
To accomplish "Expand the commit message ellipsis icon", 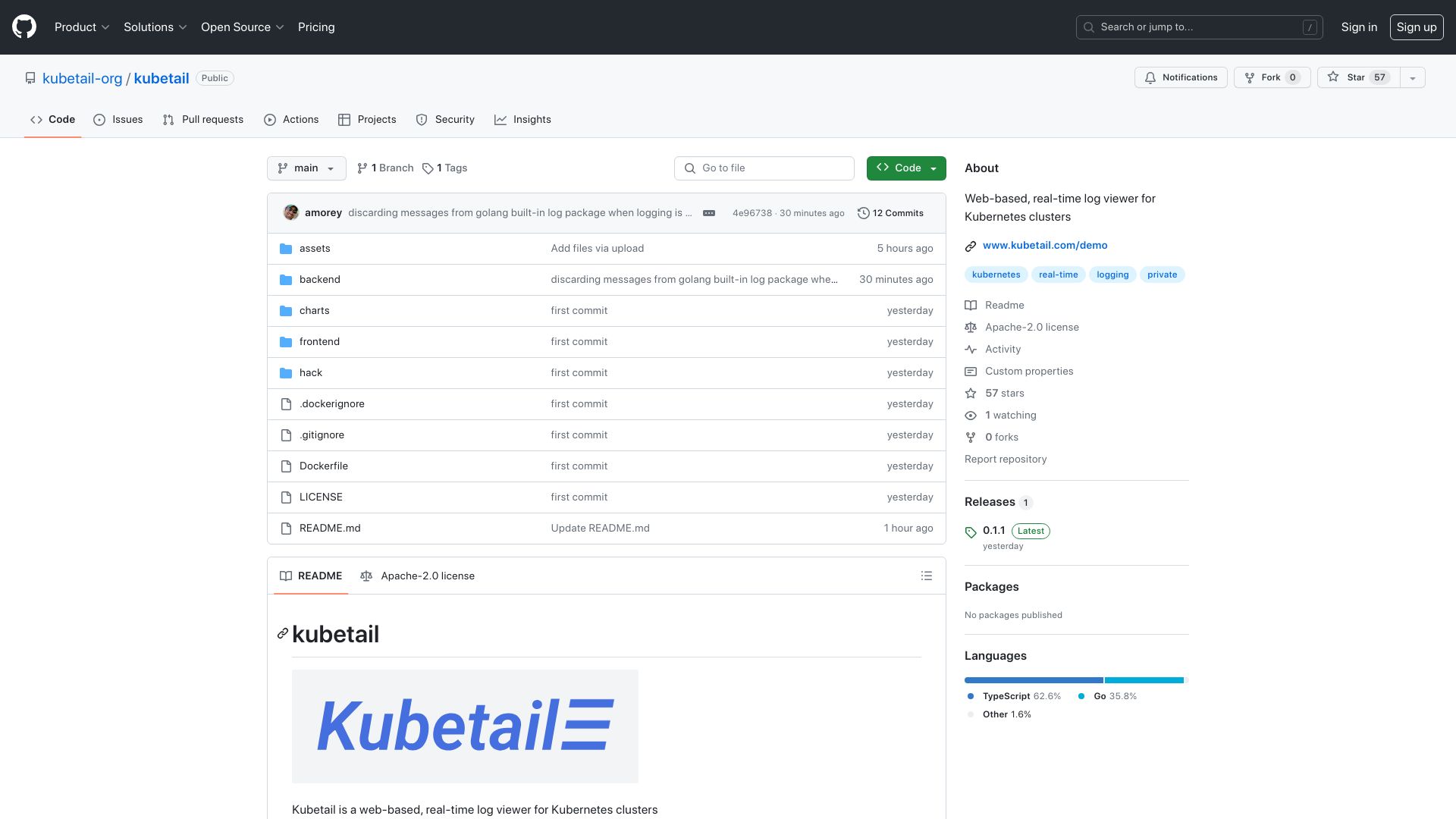I will tap(709, 213).
